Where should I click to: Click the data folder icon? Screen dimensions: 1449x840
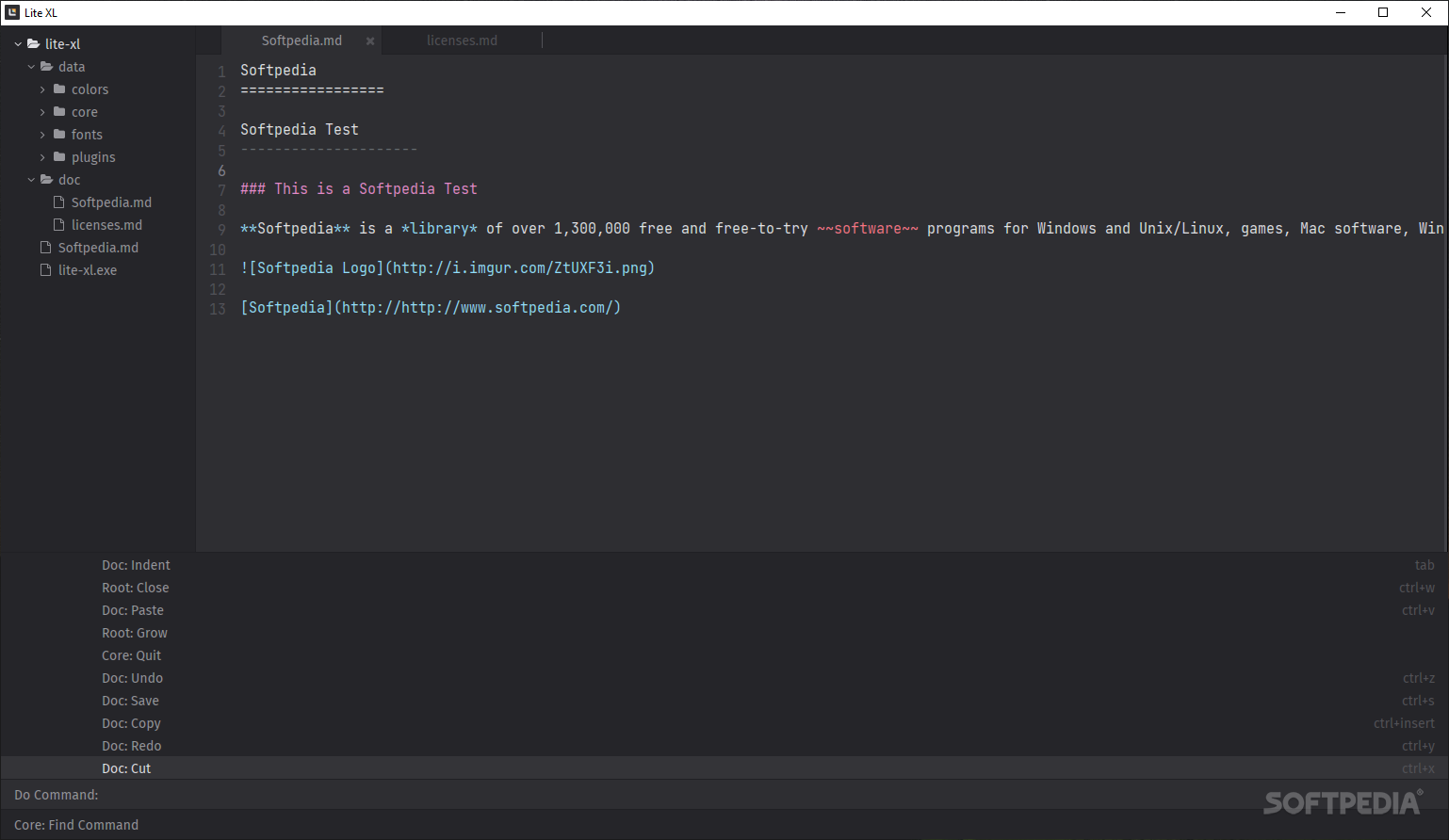point(46,67)
